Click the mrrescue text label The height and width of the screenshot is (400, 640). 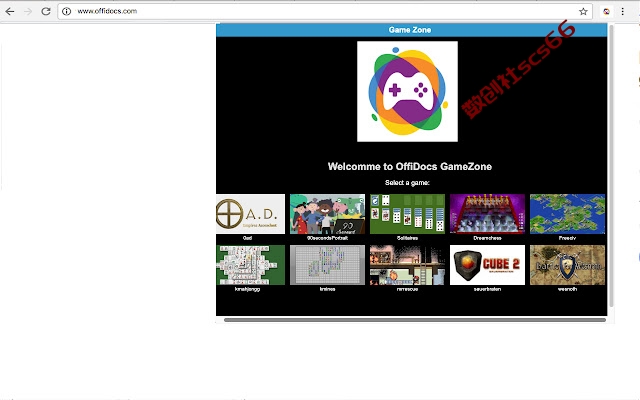407,289
